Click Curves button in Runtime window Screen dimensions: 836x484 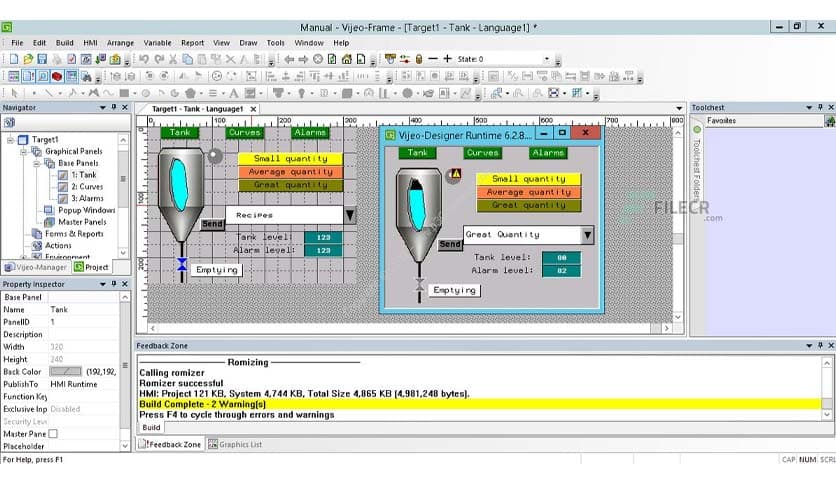[483, 153]
